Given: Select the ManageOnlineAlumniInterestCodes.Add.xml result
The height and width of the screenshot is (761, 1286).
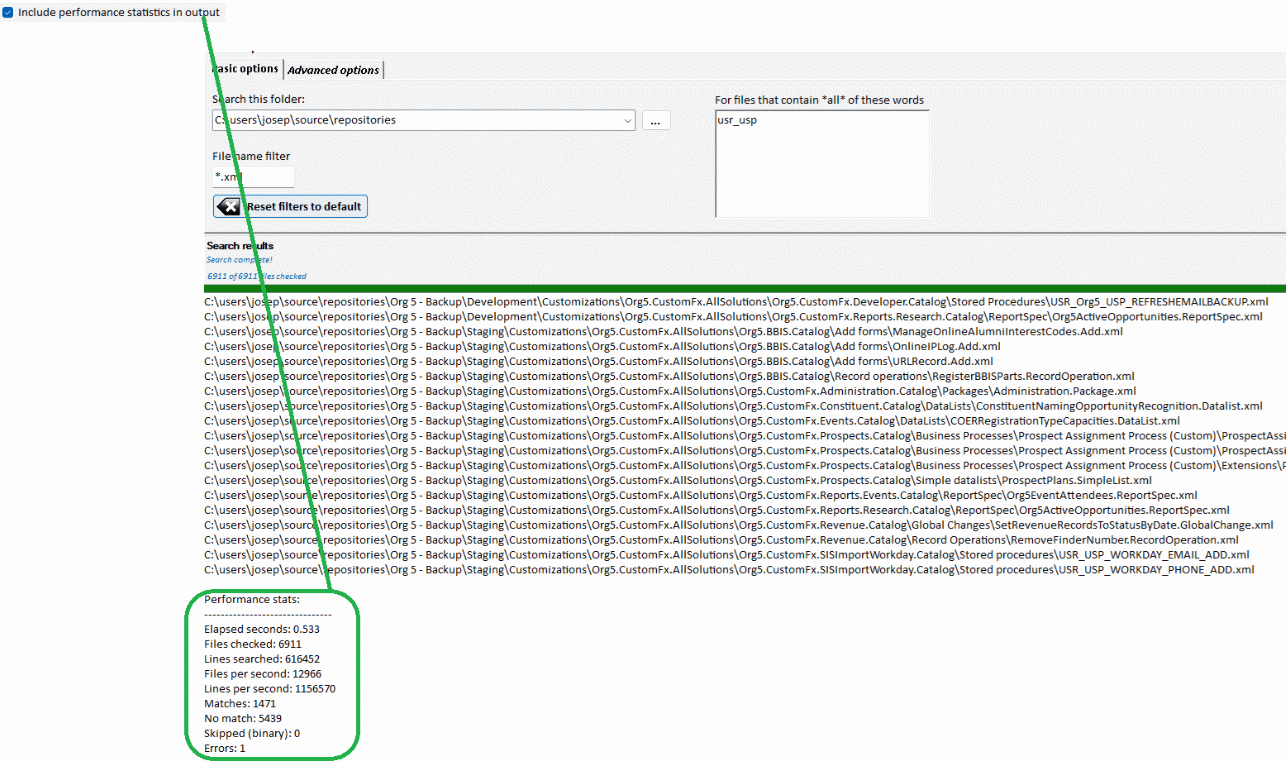Looking at the screenshot, I should pyautogui.click(x=663, y=331).
